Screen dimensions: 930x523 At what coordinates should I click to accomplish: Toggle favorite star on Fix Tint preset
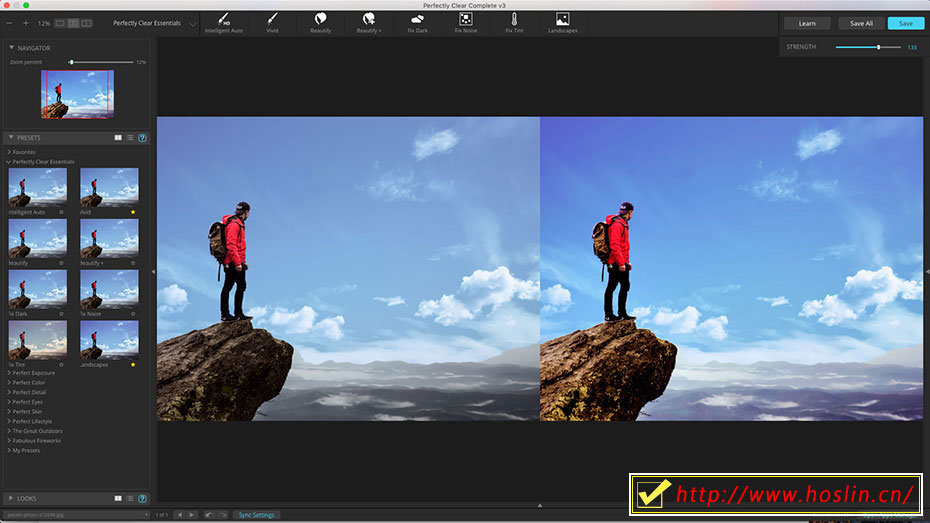[x=61, y=365]
